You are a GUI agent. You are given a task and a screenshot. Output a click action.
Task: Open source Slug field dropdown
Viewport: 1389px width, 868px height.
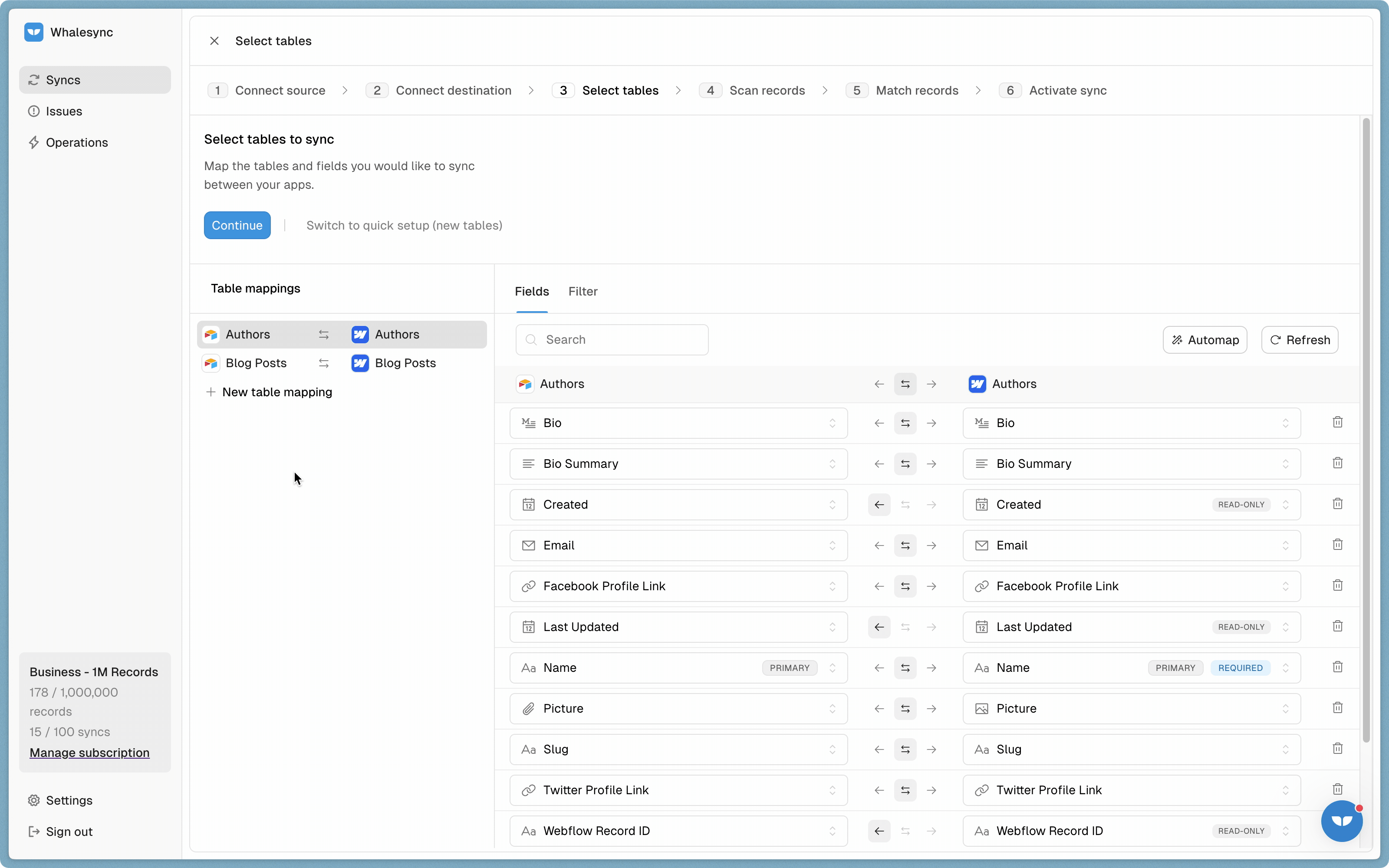[x=678, y=749]
